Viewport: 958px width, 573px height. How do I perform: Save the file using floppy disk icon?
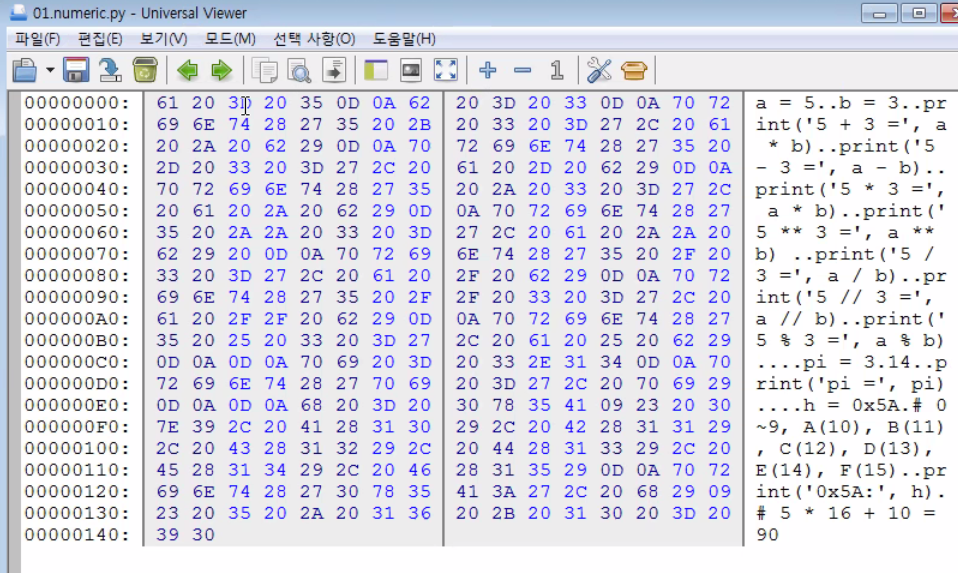pos(76,70)
